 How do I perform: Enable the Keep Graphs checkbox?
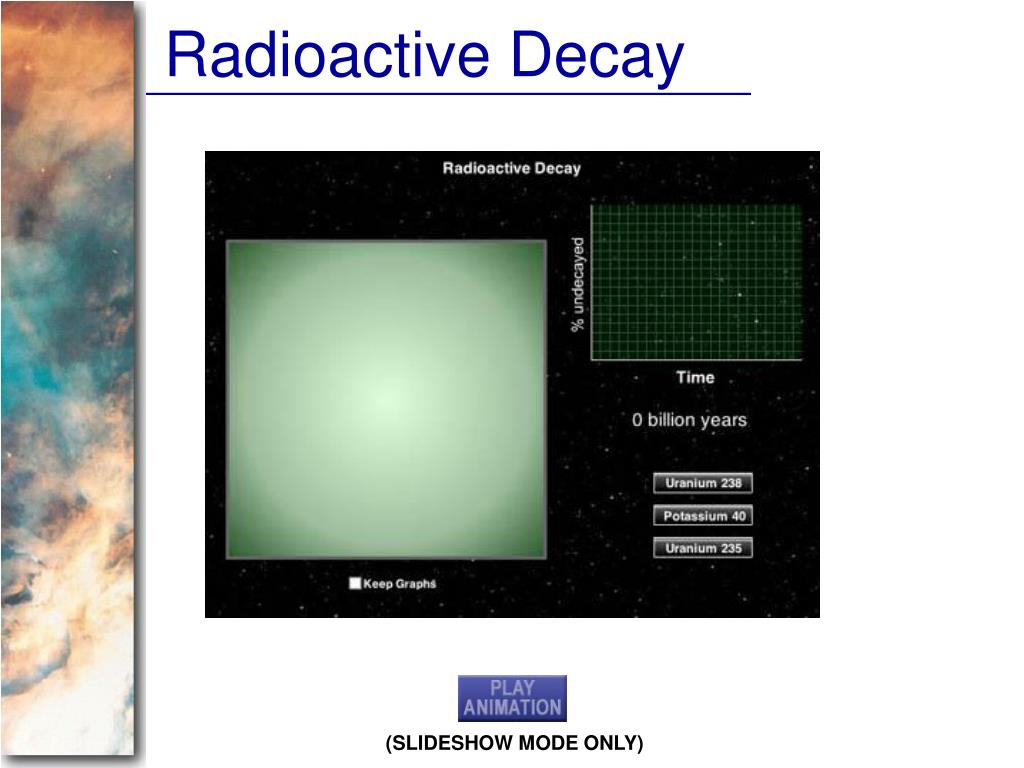click(x=355, y=584)
